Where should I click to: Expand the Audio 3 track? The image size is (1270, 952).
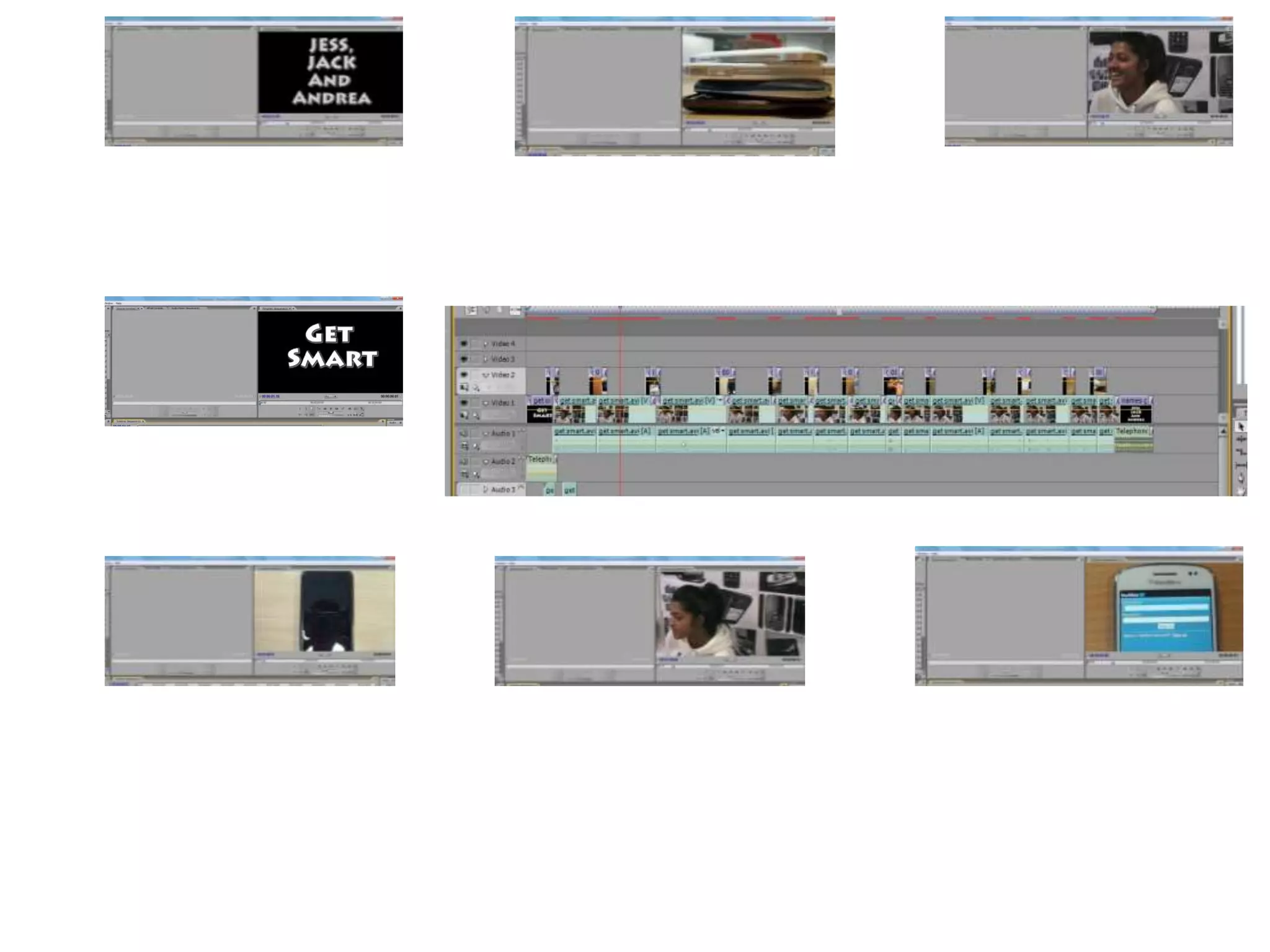pyautogui.click(x=486, y=490)
